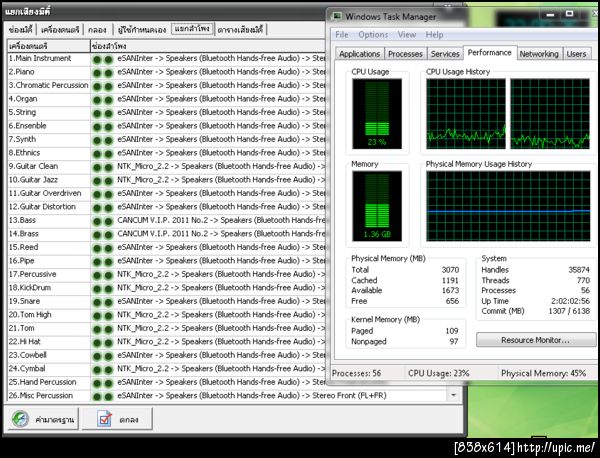Toggle left green dot in 13.Bass row
This screenshot has height=458, width=600.
click(x=97, y=221)
